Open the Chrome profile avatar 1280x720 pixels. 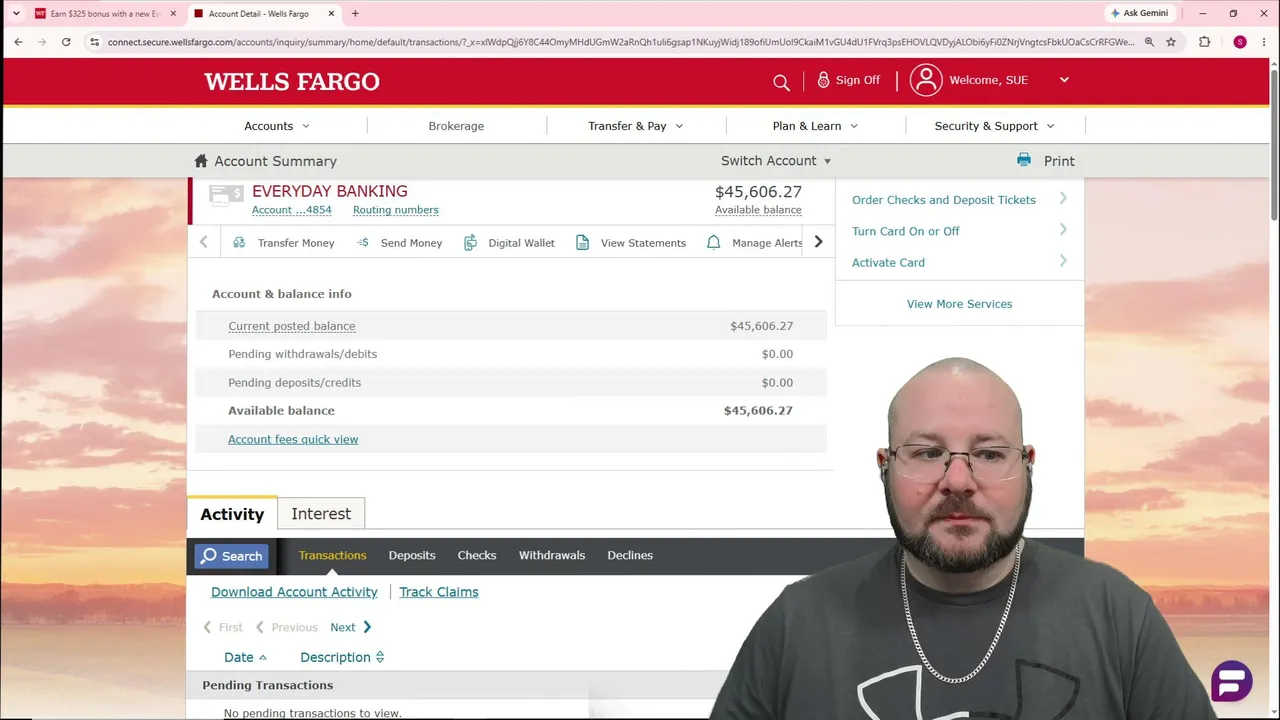coord(1240,42)
